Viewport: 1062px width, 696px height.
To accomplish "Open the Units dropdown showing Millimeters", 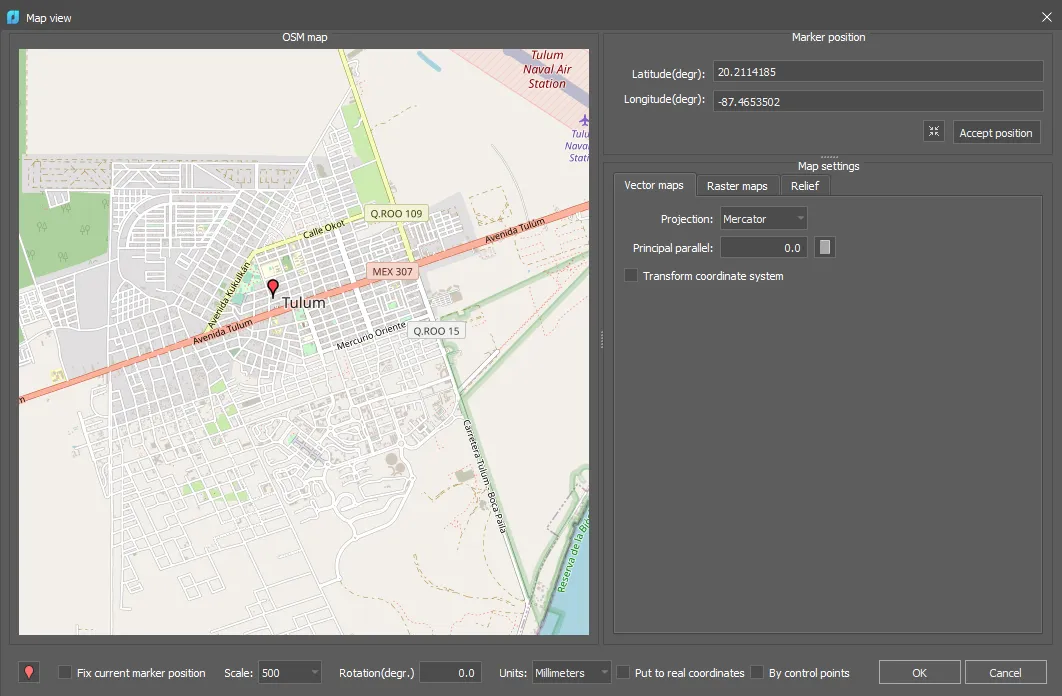I will click(570, 672).
